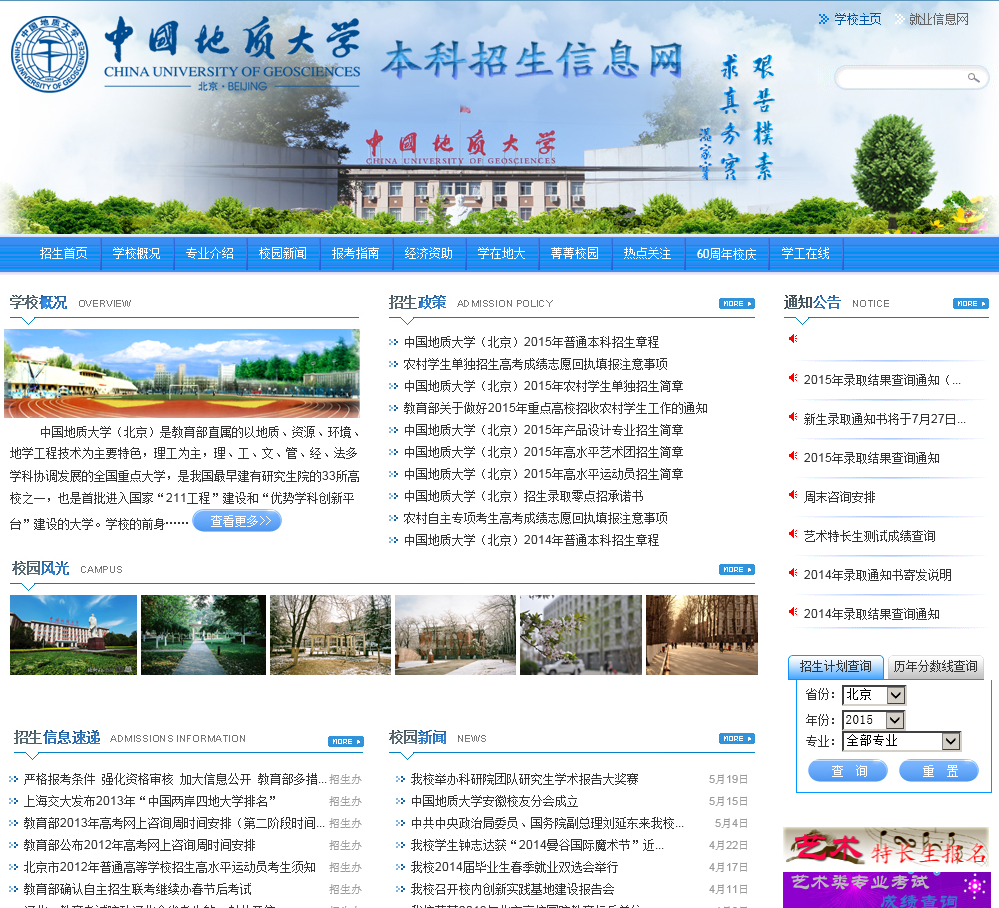The width and height of the screenshot is (999, 908).
Task: Open the 省份 dropdown showing 北京
Action: 873,695
